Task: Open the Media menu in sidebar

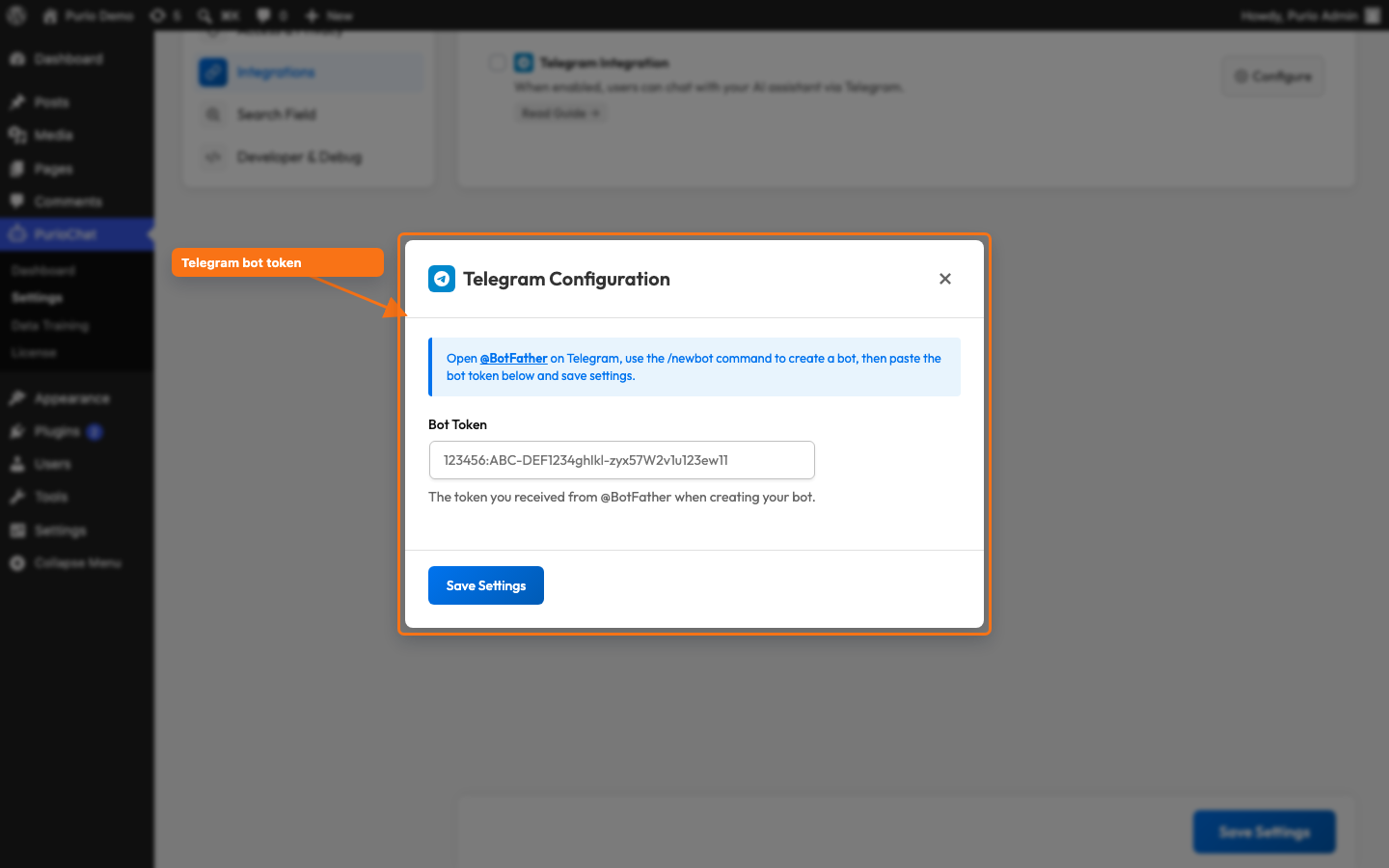Action: [x=76, y=135]
